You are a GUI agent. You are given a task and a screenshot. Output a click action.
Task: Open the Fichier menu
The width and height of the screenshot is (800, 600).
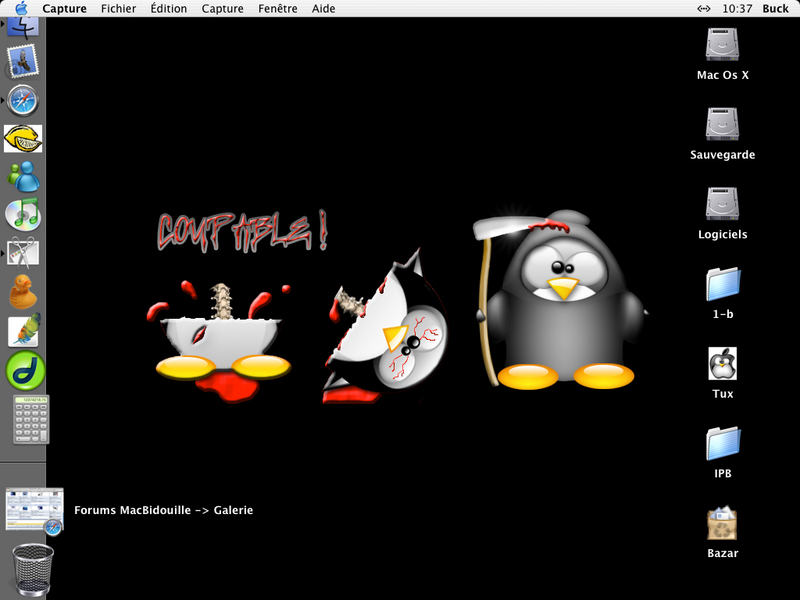point(118,9)
